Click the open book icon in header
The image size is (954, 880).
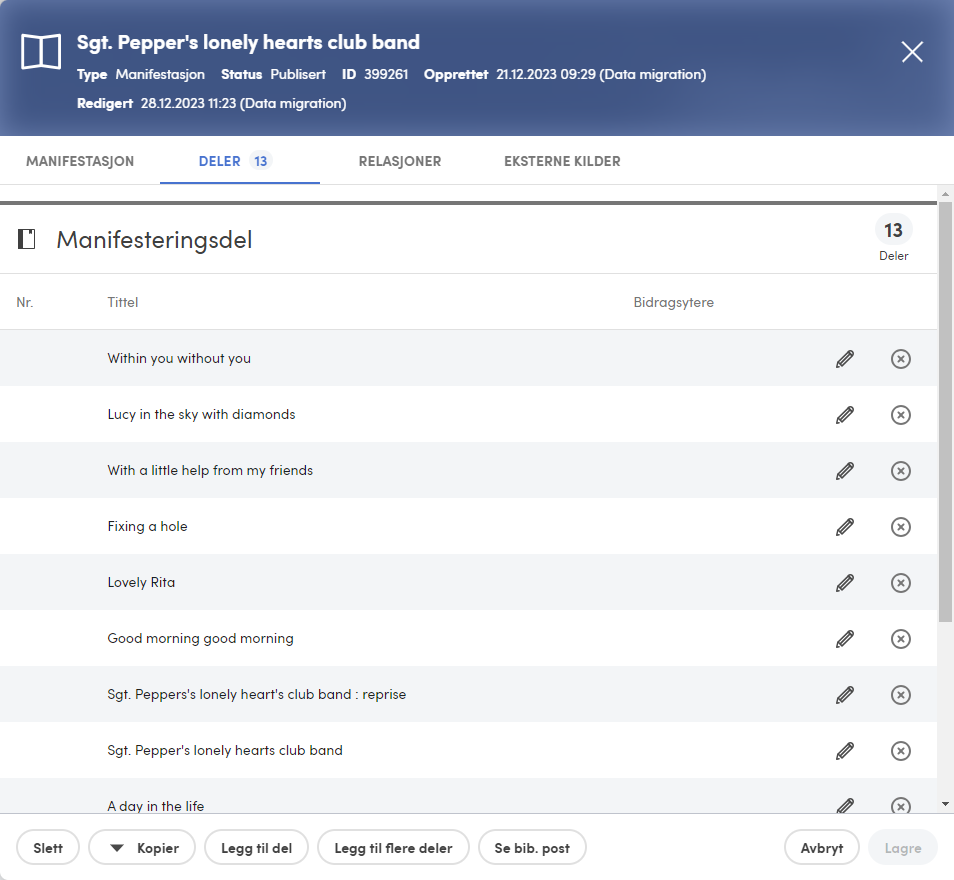[x=41, y=52]
